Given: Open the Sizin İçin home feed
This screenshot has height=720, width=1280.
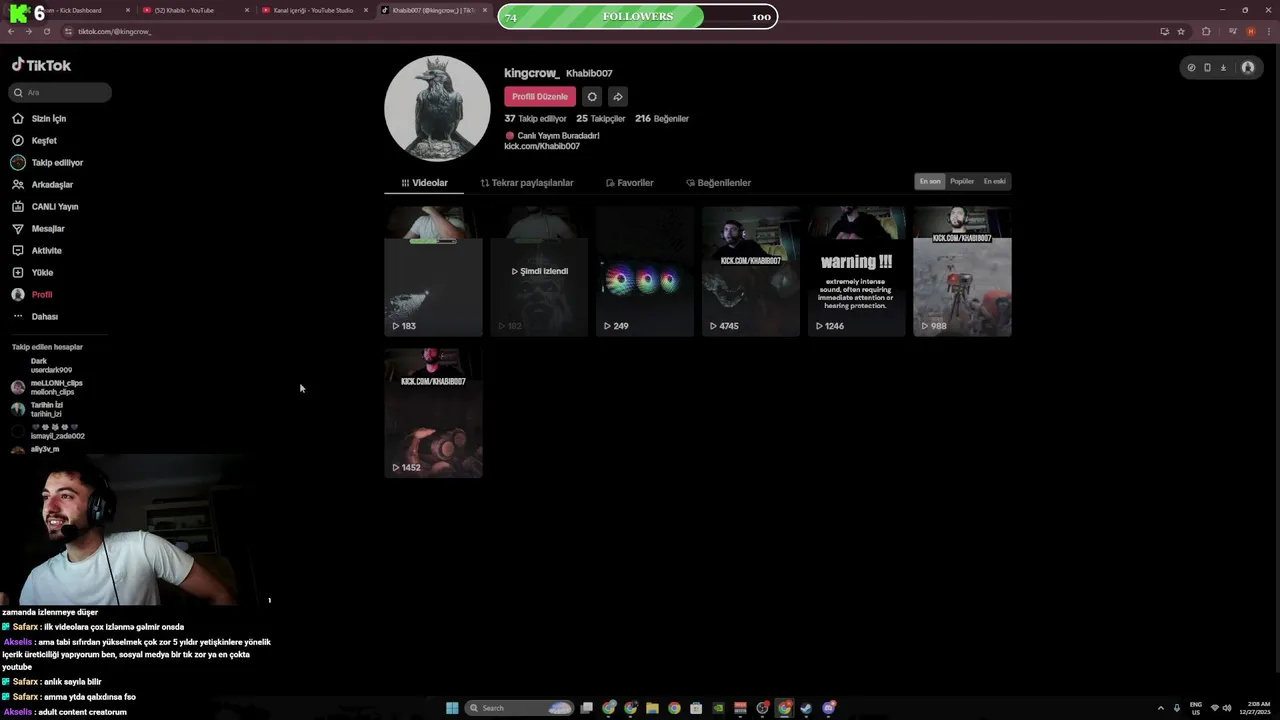Looking at the screenshot, I should 40,119.
